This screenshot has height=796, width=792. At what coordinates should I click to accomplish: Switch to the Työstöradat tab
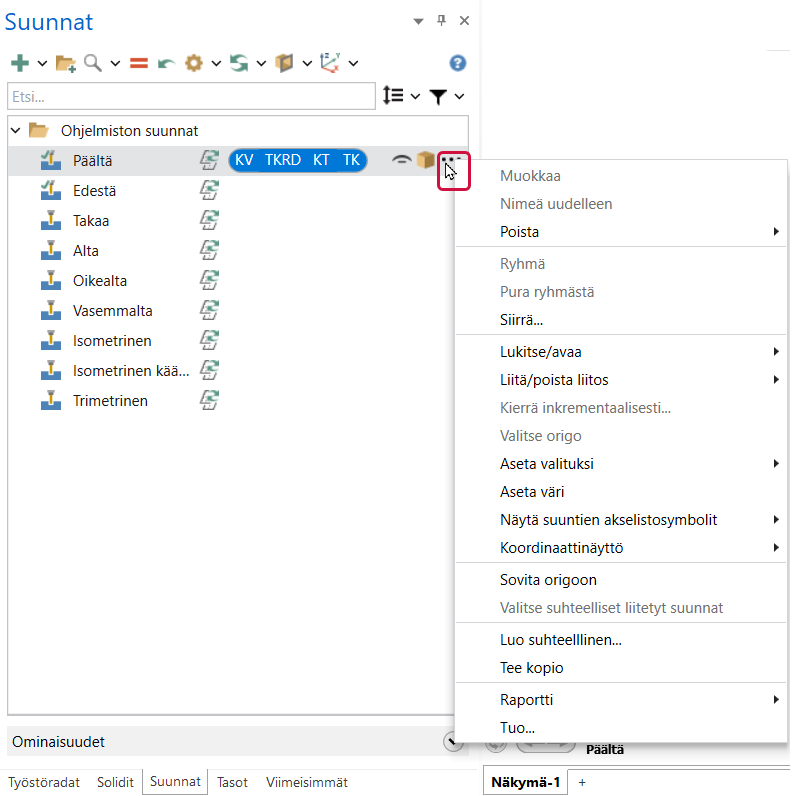click(x=44, y=782)
